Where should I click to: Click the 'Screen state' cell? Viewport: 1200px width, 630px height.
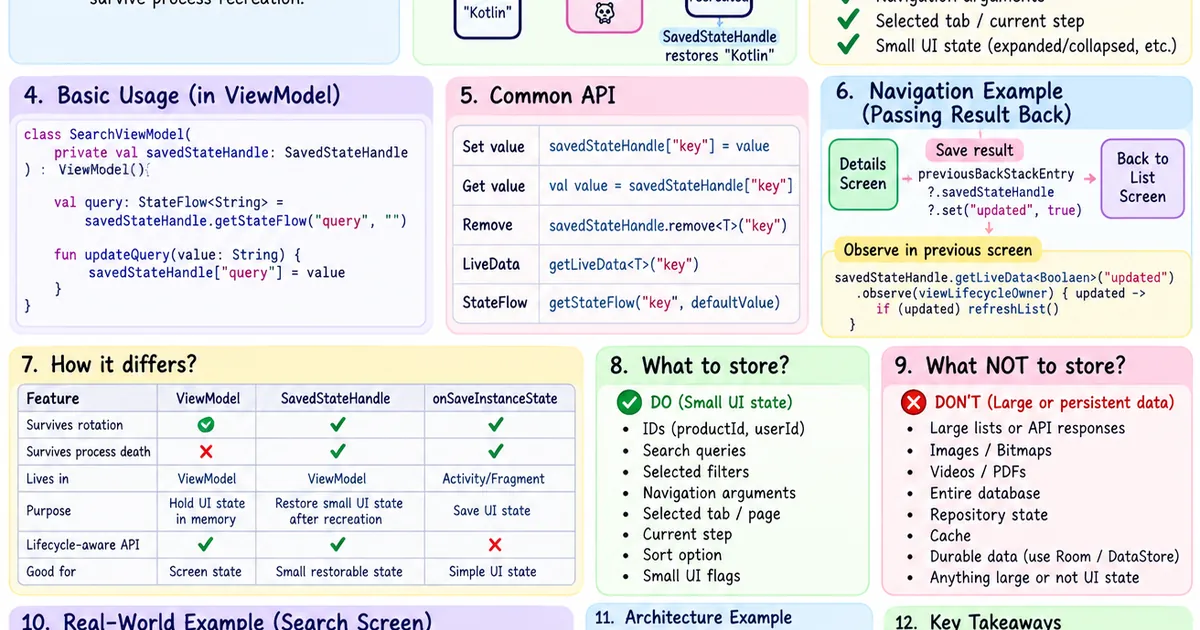[x=206, y=572]
